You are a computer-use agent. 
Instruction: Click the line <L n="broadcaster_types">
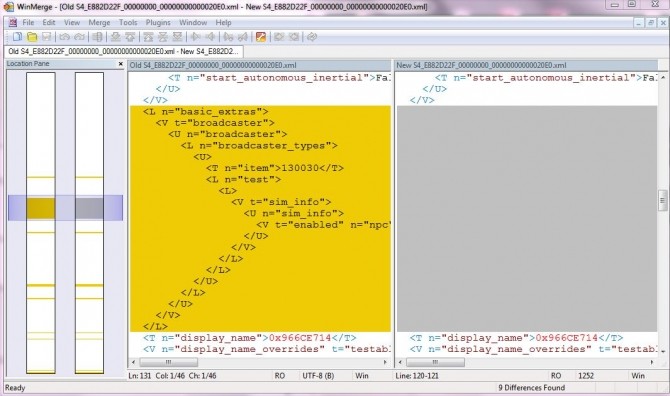(x=259, y=146)
